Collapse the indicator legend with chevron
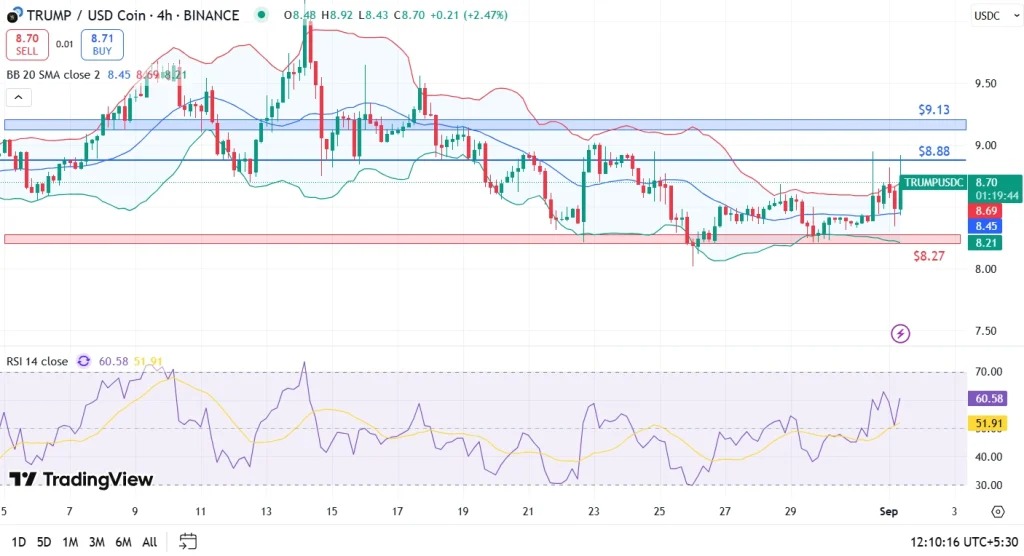The width and height of the screenshot is (1024, 556). [x=17, y=97]
